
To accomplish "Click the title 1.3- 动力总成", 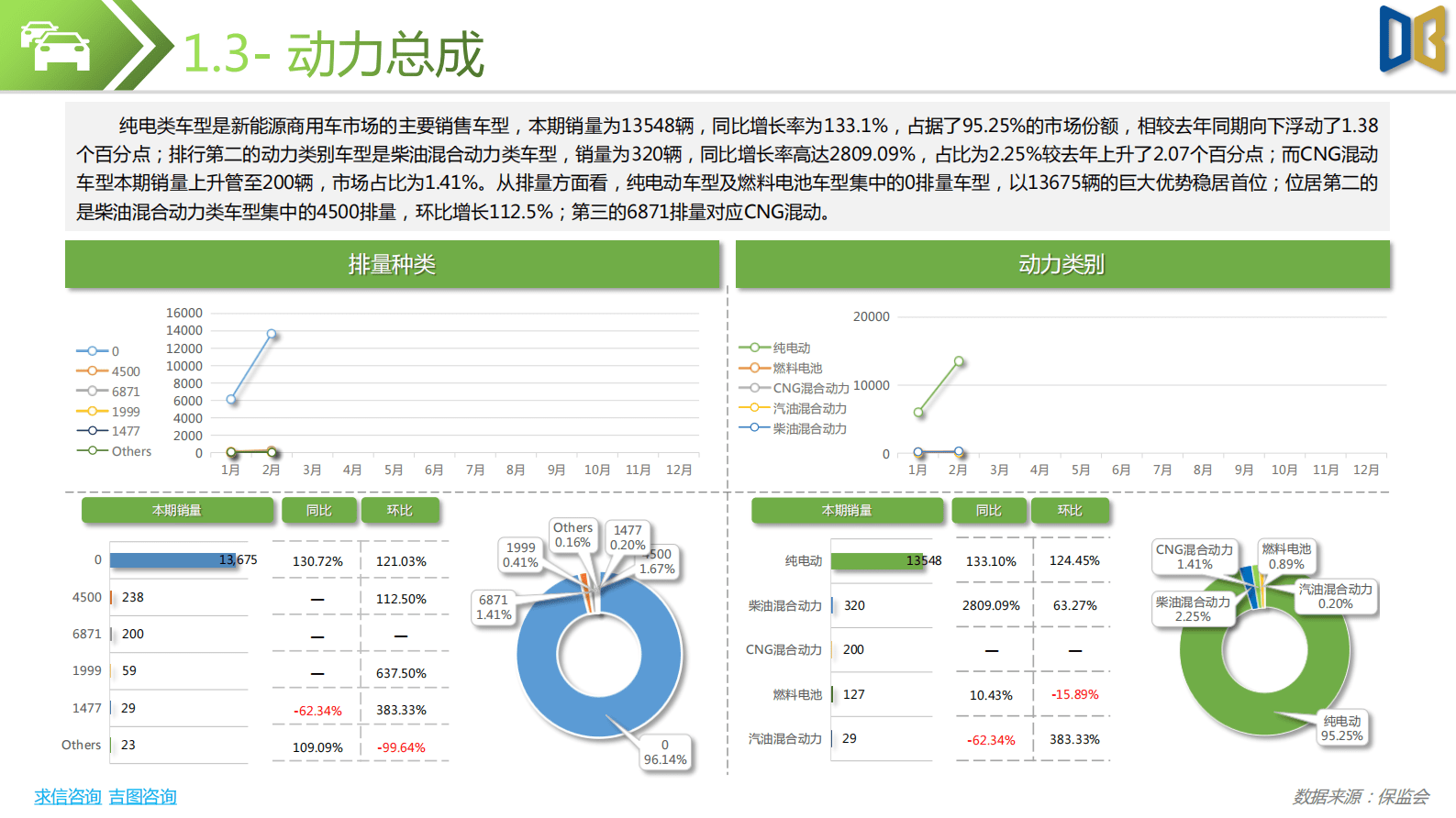I will 333,53.
